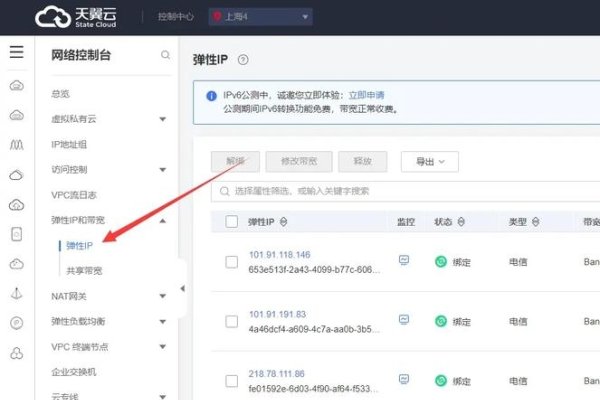Click the green bound status icon for 101.91.191.83
This screenshot has height=400, width=600.
click(x=441, y=321)
